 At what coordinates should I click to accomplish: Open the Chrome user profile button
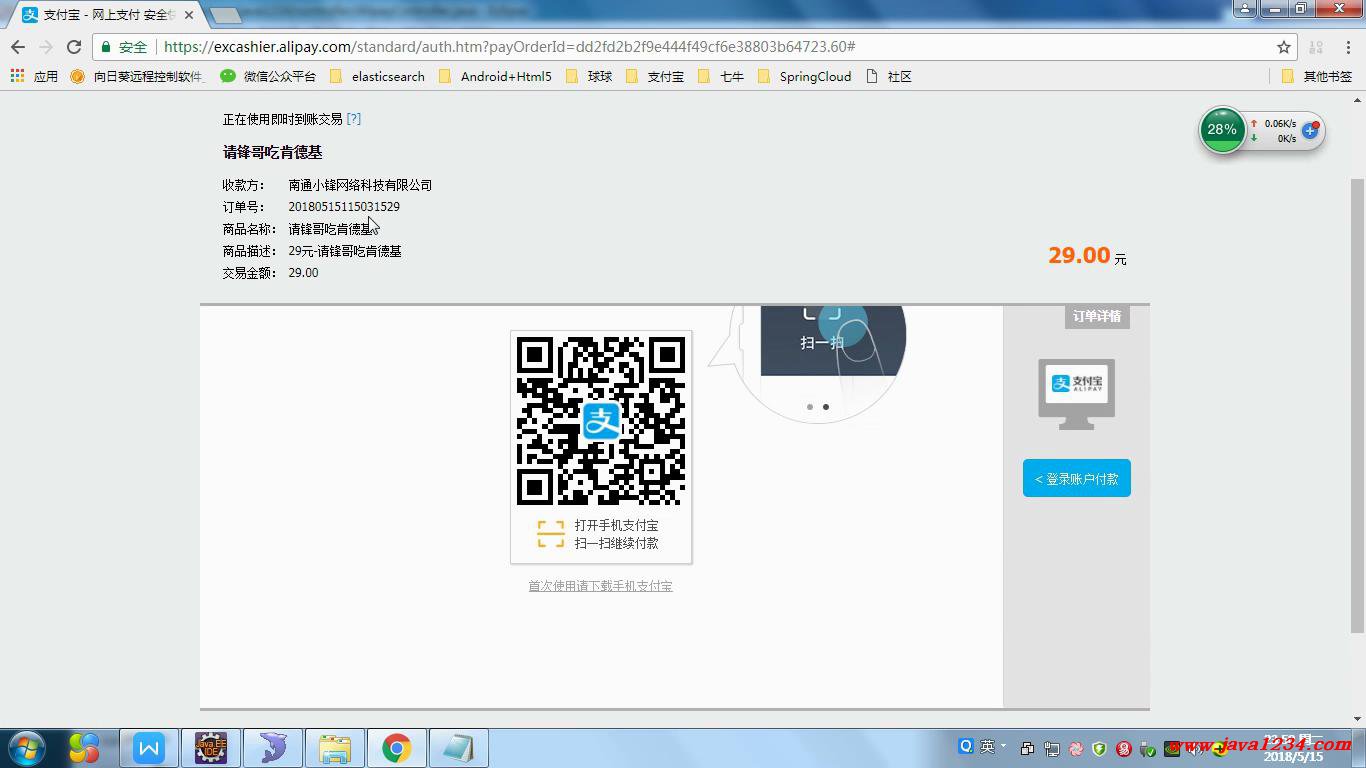click(1244, 9)
